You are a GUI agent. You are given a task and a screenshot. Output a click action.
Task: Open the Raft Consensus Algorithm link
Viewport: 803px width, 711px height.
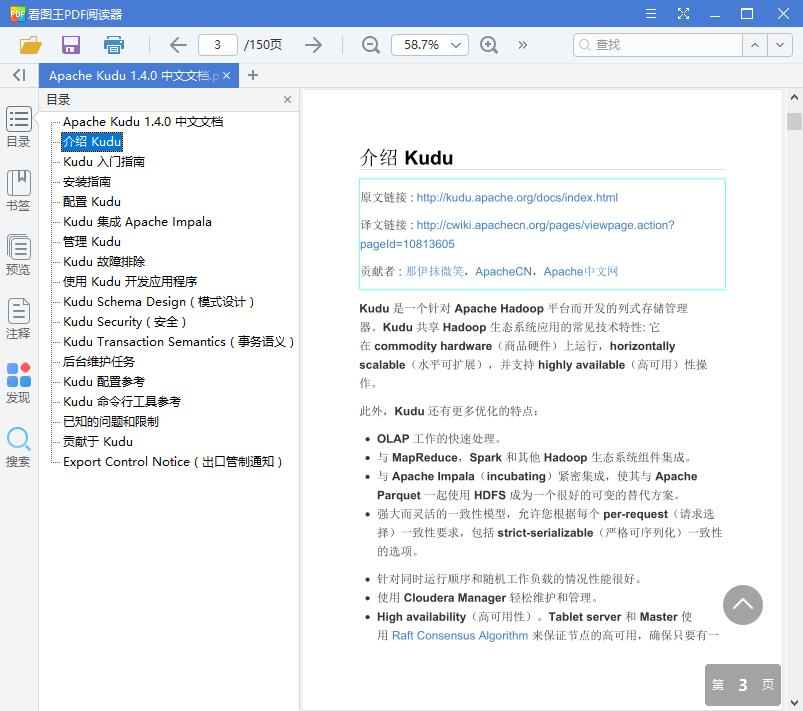pyautogui.click(x=460, y=636)
